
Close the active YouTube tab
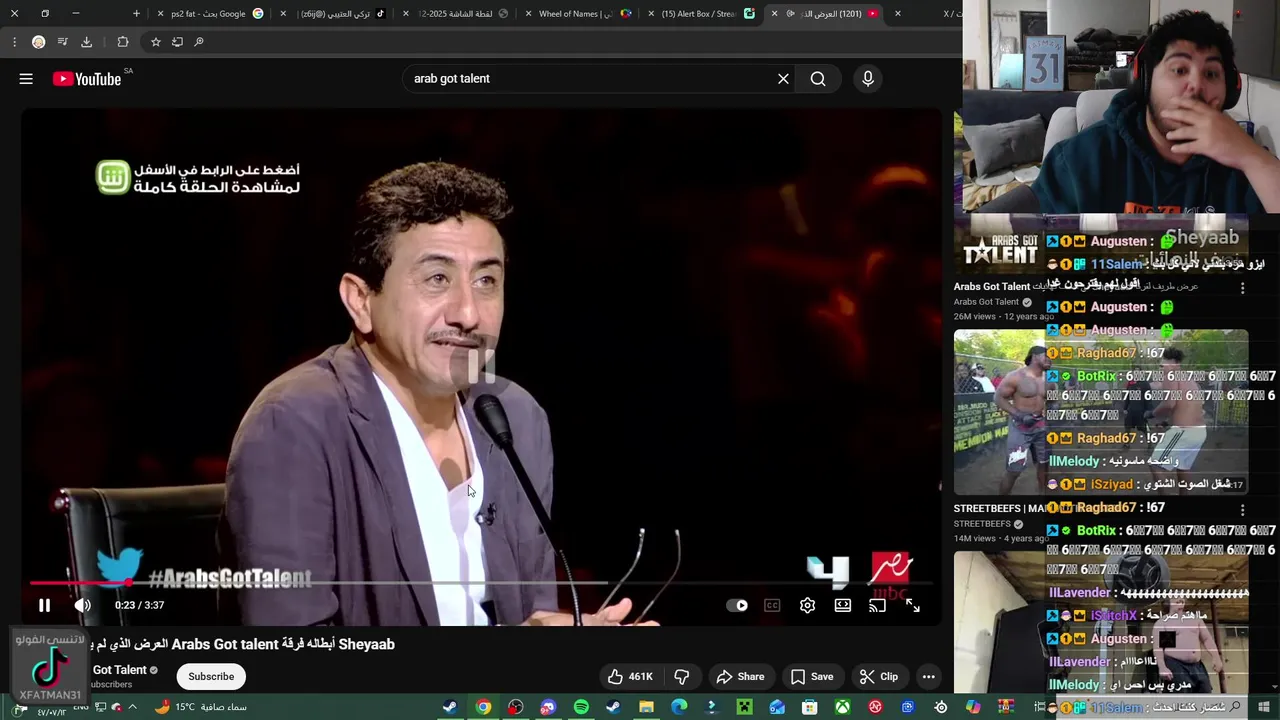click(x=774, y=14)
